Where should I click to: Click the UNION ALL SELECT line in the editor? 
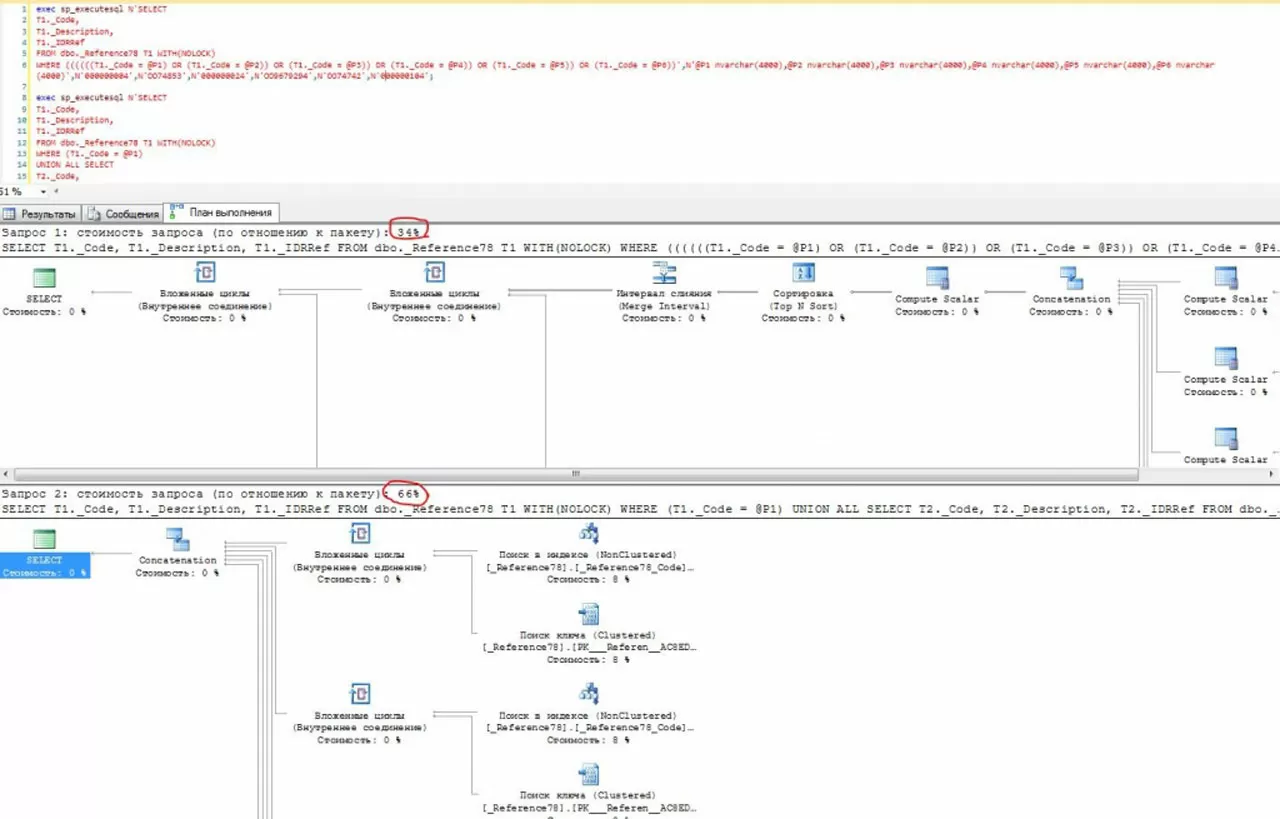click(x=75, y=165)
